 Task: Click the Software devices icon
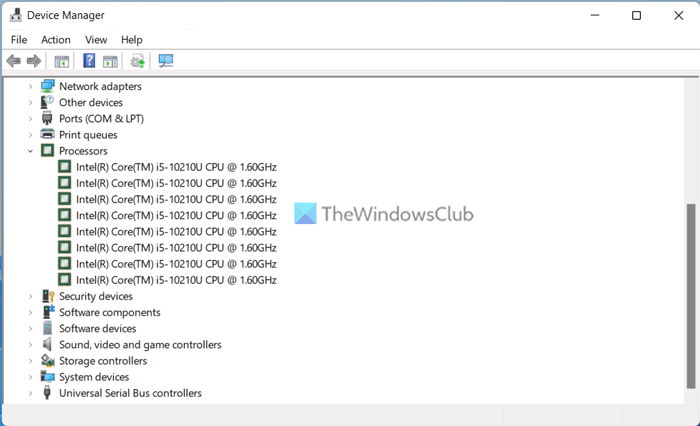pyautogui.click(x=47, y=328)
